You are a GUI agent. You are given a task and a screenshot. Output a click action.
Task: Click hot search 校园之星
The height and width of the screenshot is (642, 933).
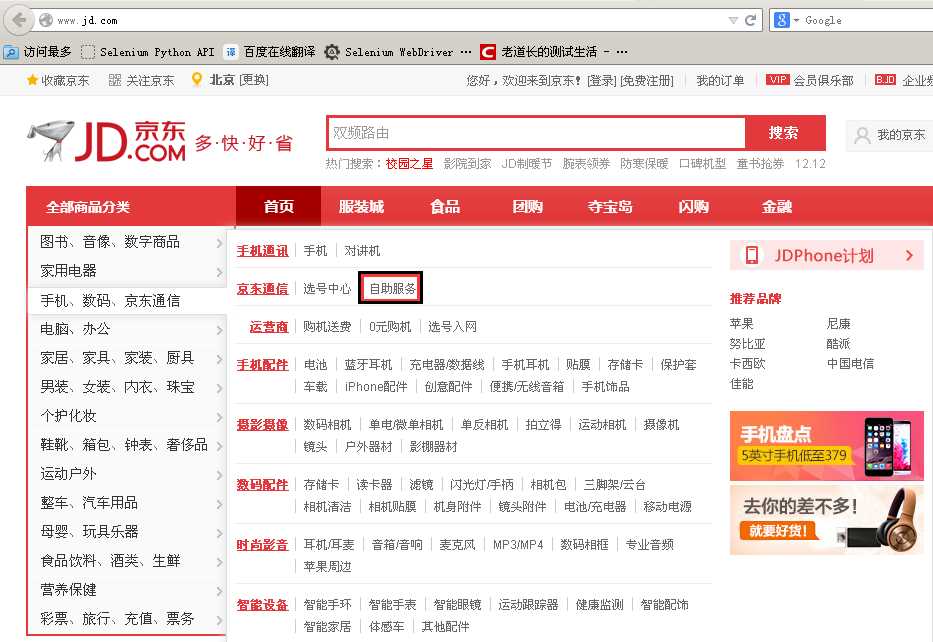point(409,164)
